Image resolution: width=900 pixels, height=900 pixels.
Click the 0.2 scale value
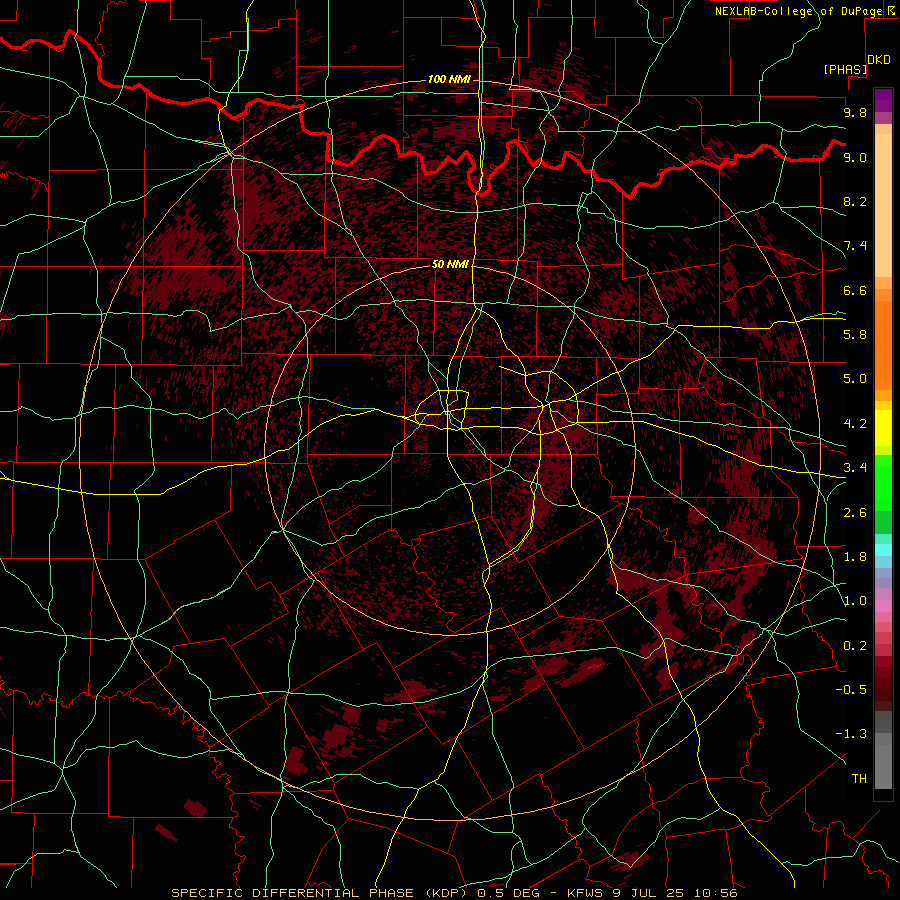click(855, 646)
